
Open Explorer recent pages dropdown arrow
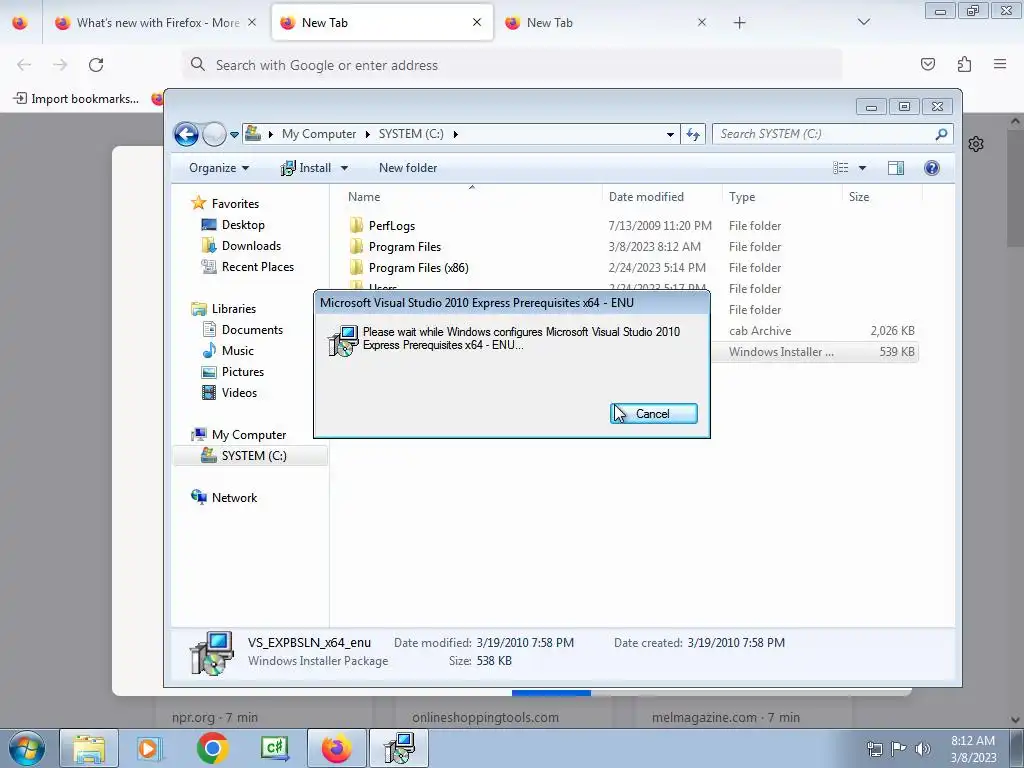[234, 135]
